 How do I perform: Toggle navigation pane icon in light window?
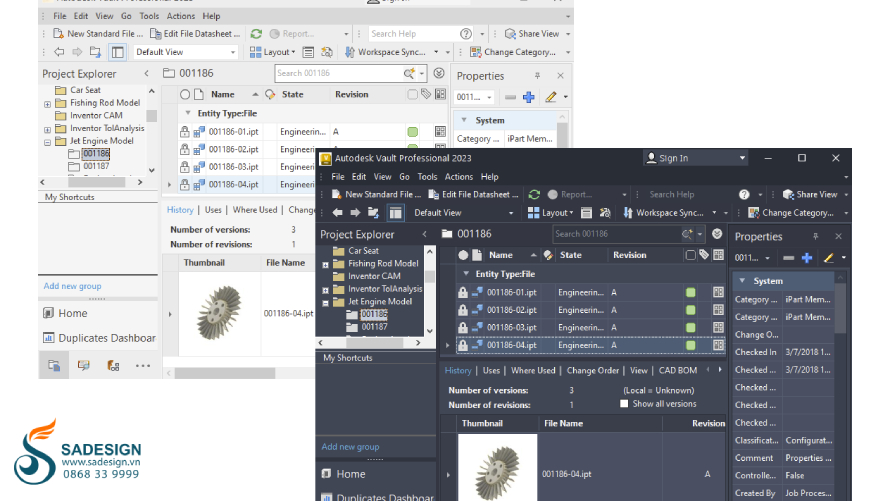(x=117, y=52)
